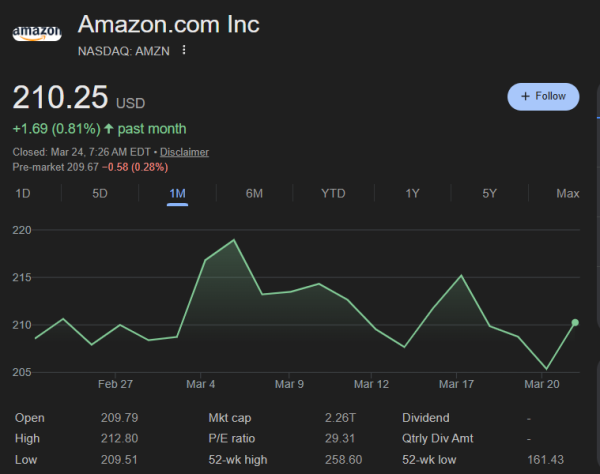
Task: Select the 1D time range tab
Action: pyautogui.click(x=23, y=193)
